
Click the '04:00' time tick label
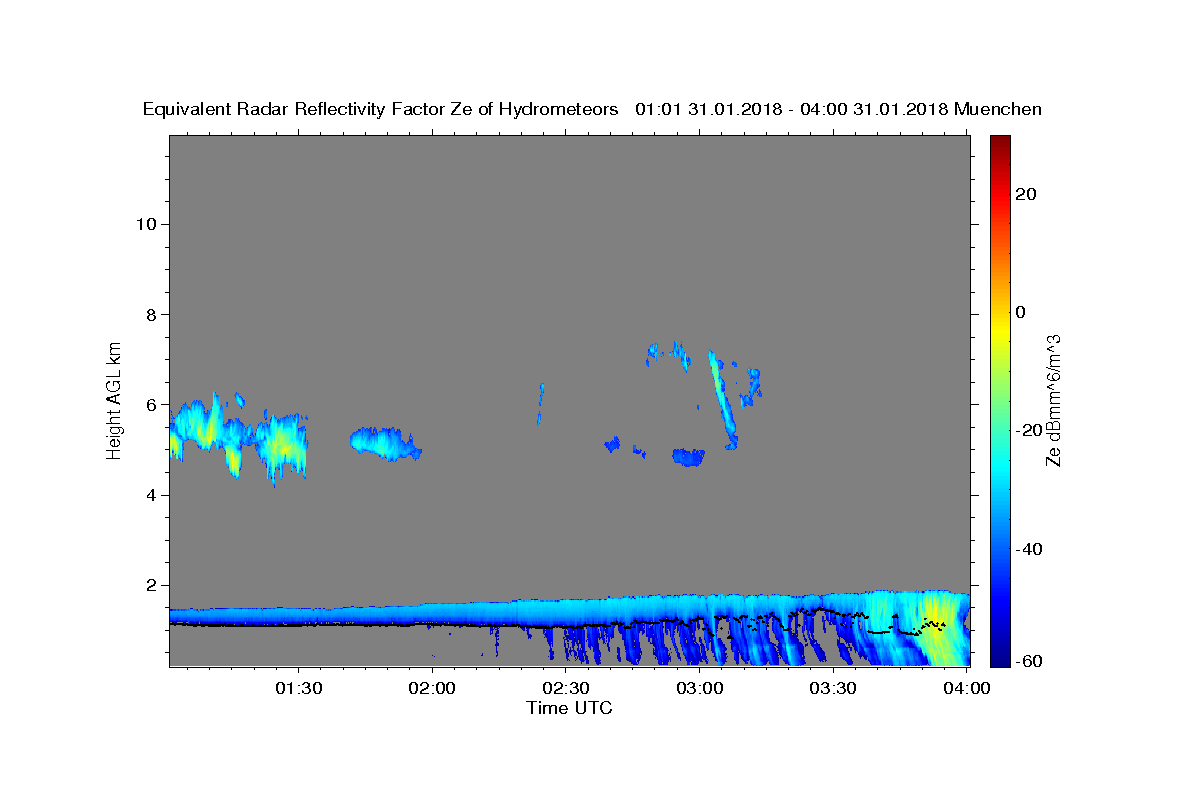point(966,688)
